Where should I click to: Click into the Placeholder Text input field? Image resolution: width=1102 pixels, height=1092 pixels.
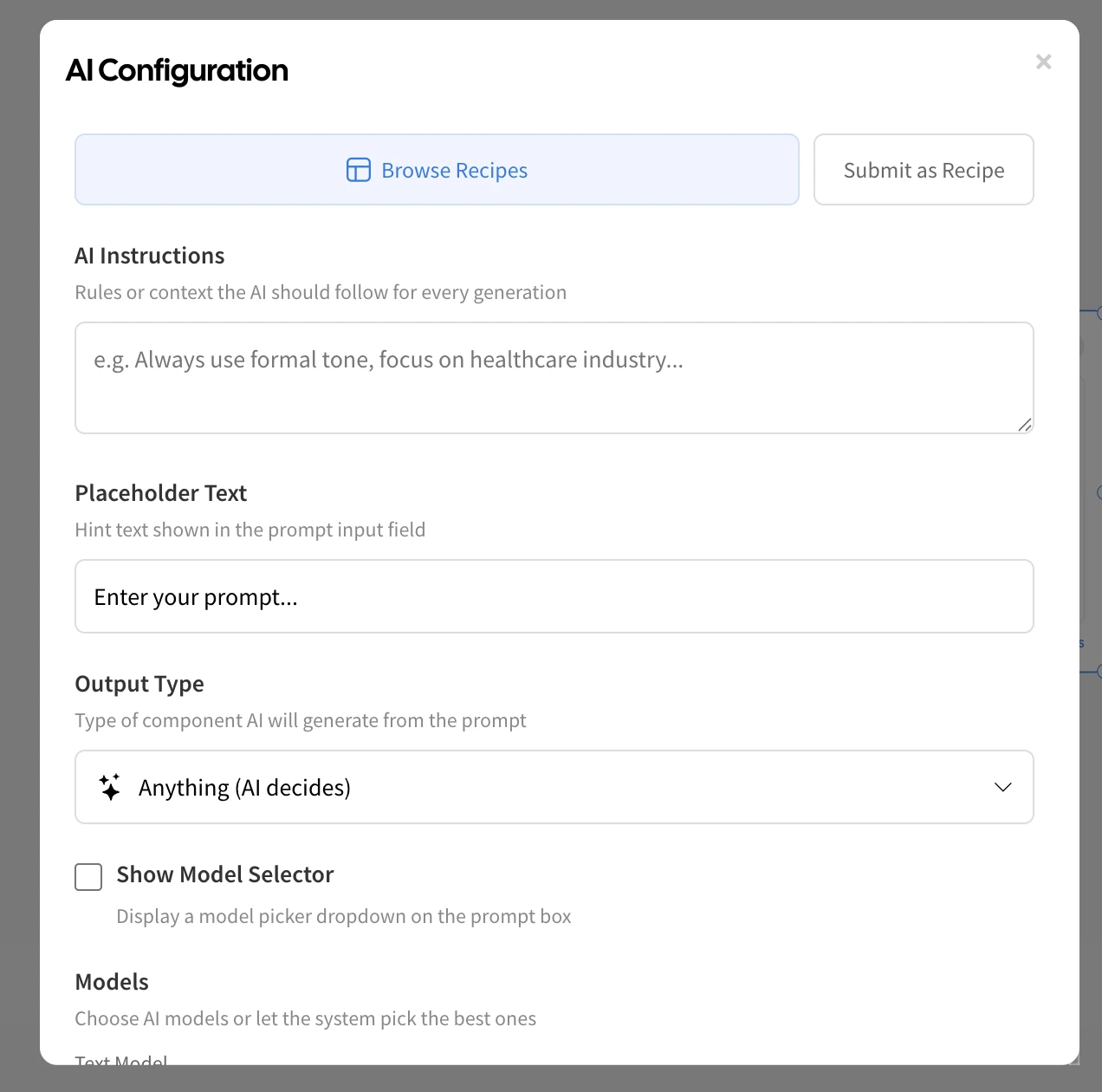pyautogui.click(x=554, y=597)
